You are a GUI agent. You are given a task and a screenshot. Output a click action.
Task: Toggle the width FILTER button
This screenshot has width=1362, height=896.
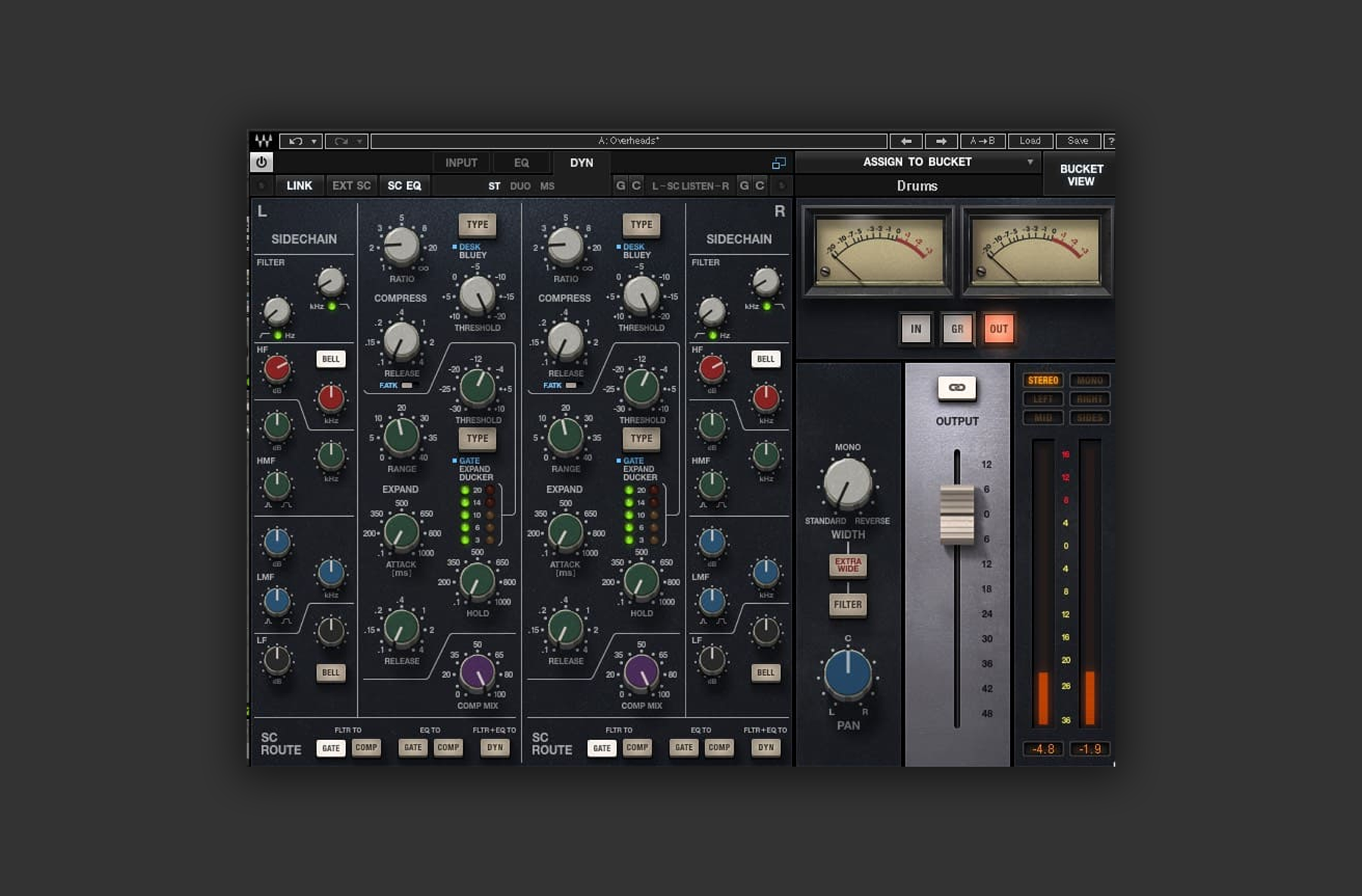click(x=847, y=605)
